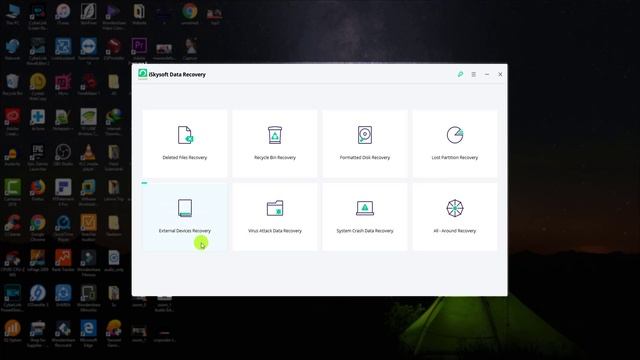
Task: Launch System Crash Data Recovery
Action: (x=365, y=217)
